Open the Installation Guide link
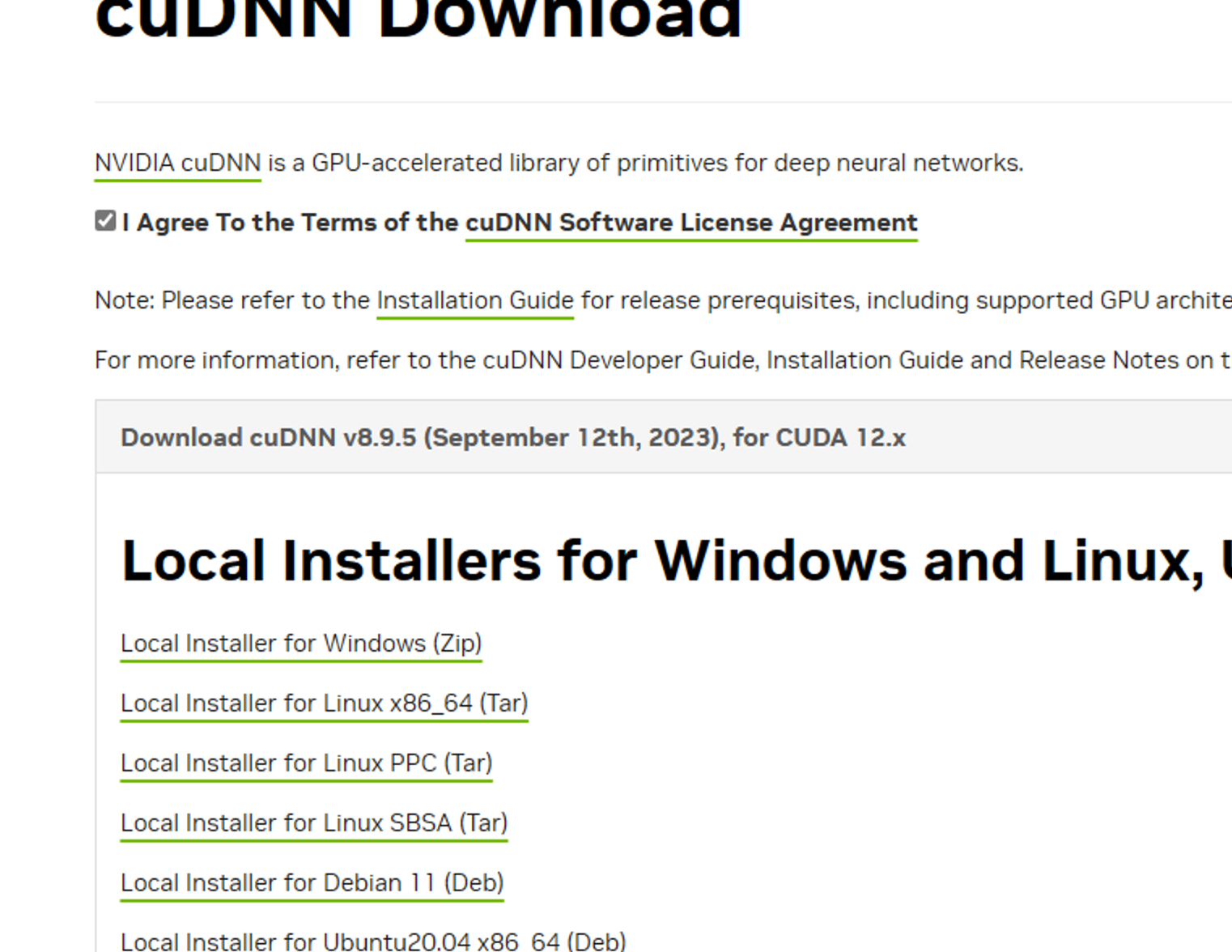Viewport: 1232px width, 952px height. pos(475,300)
